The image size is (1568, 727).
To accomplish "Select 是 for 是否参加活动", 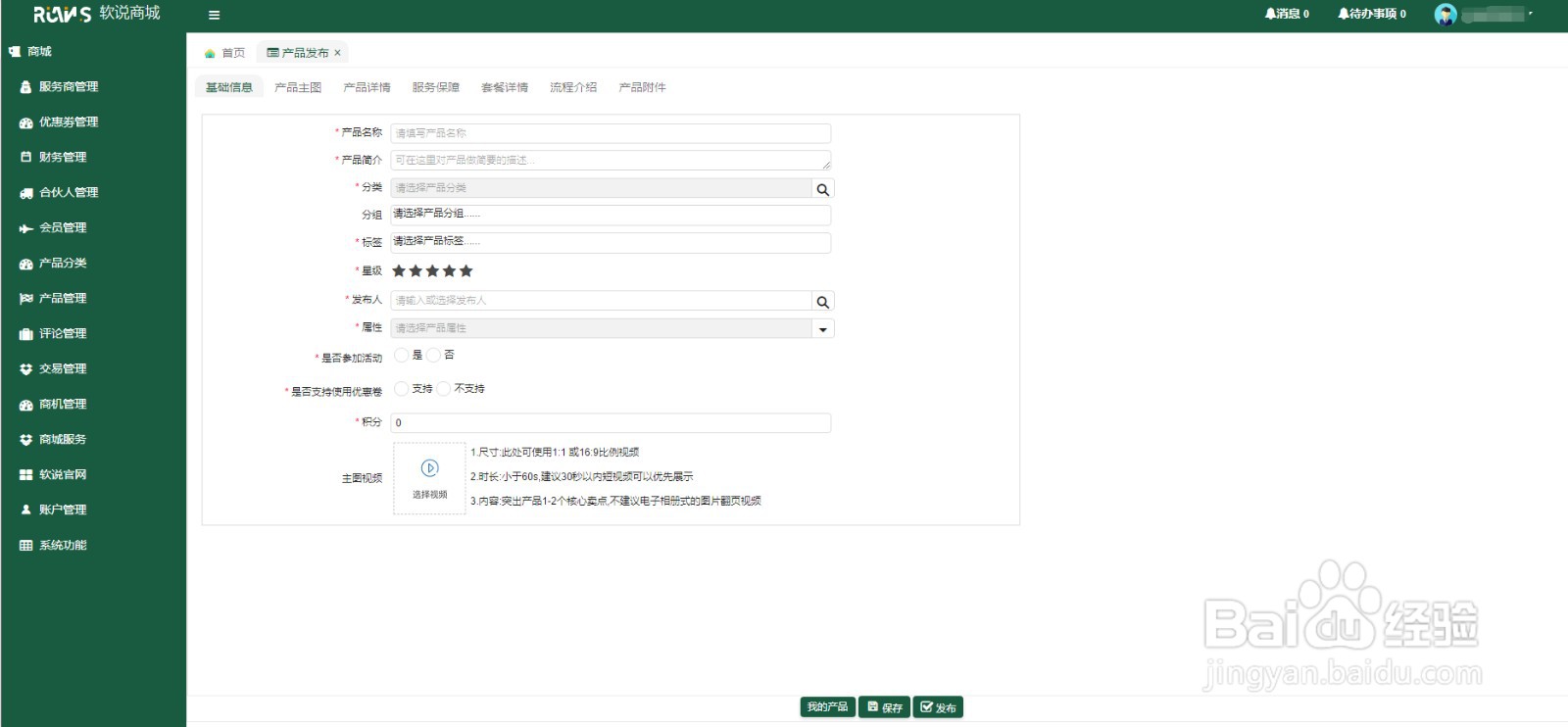I will coord(402,355).
